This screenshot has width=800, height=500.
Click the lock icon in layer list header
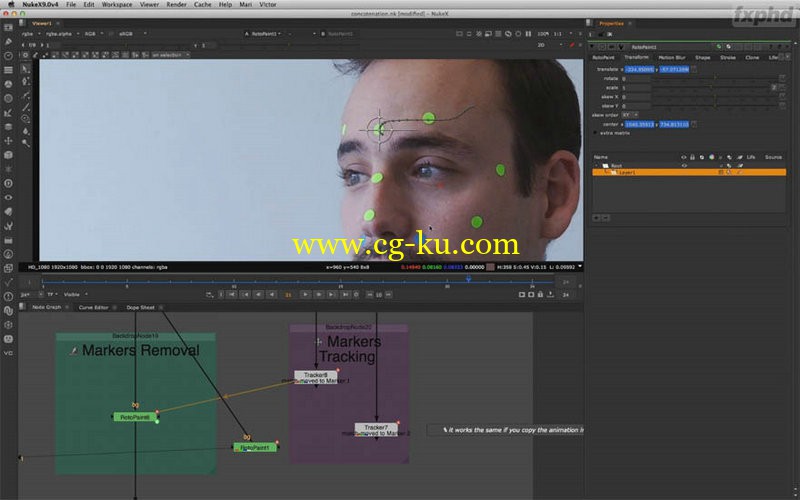click(692, 157)
